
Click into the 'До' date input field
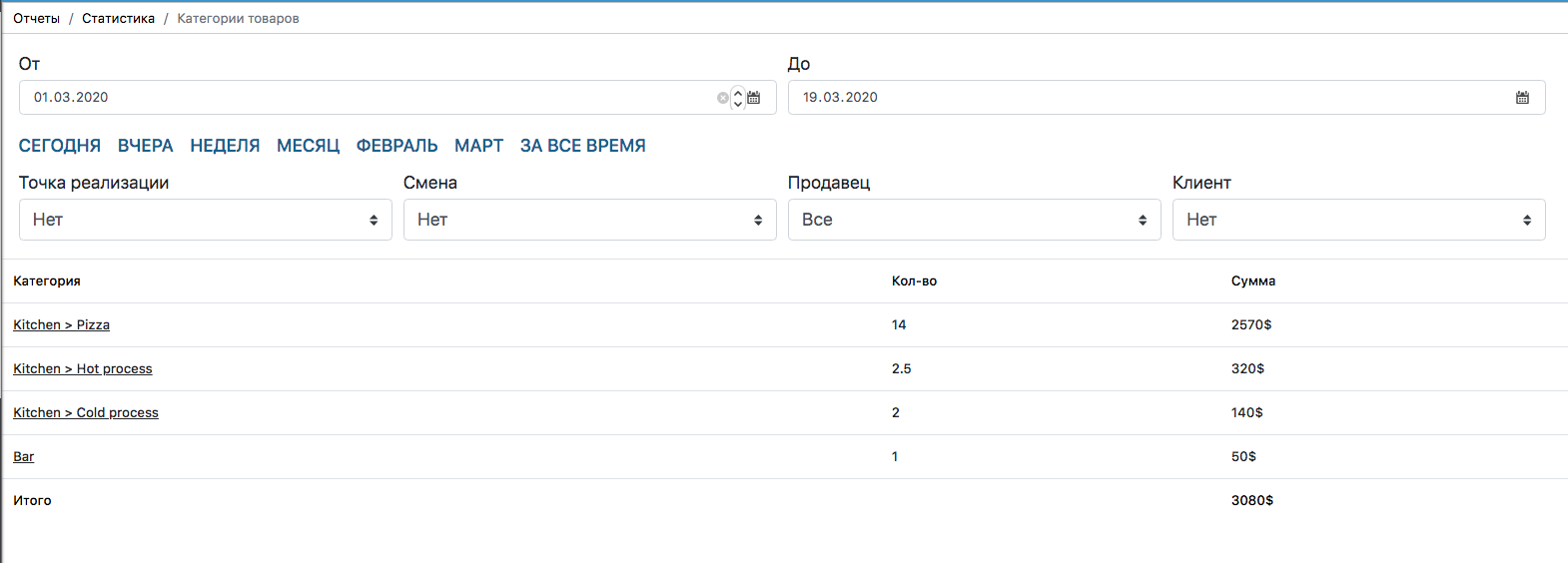tap(1149, 98)
